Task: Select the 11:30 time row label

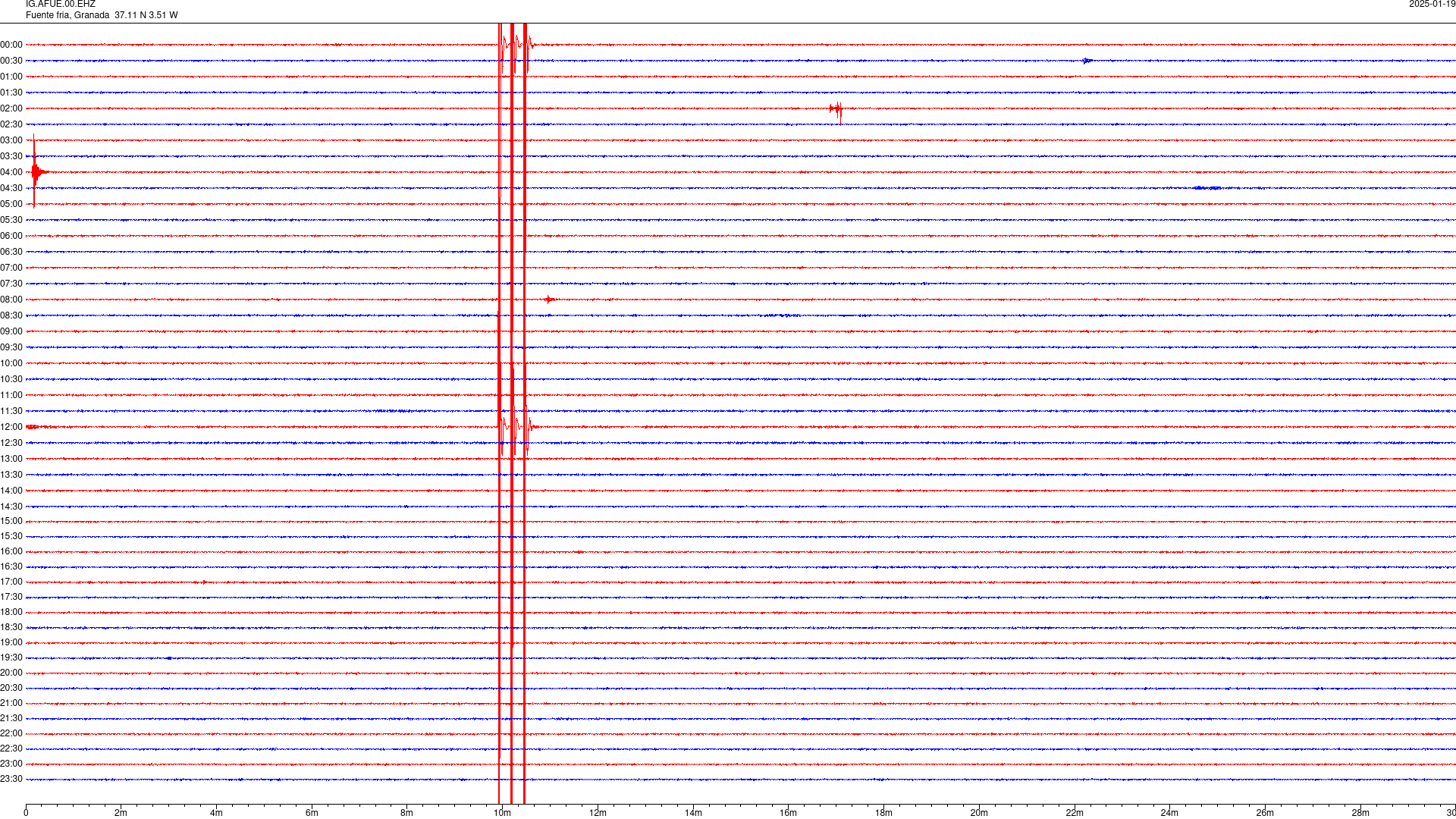Action: [x=11, y=411]
